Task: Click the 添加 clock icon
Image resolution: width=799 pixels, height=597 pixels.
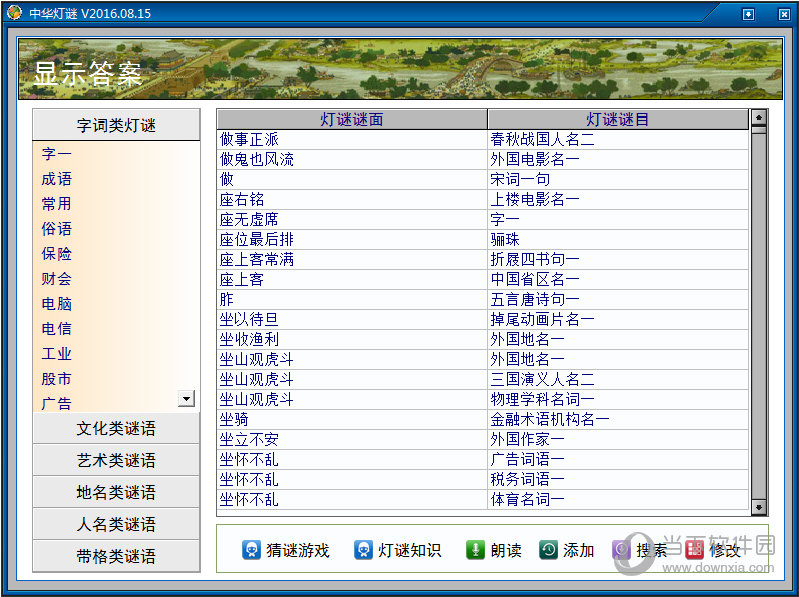Action: [548, 550]
